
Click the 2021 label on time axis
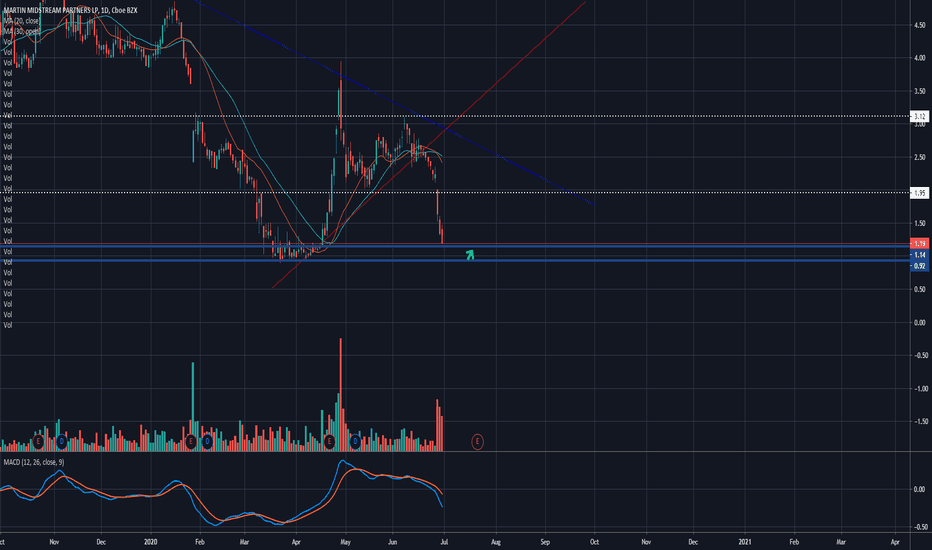tap(745, 542)
